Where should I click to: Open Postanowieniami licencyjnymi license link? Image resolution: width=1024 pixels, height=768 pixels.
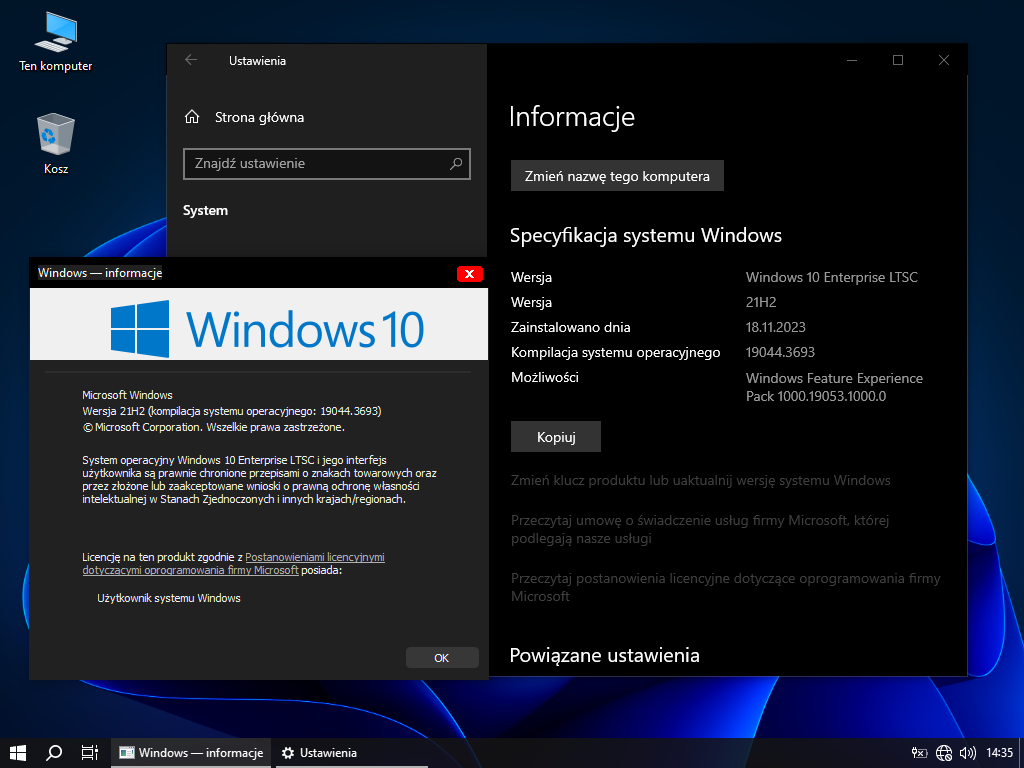pos(314,557)
